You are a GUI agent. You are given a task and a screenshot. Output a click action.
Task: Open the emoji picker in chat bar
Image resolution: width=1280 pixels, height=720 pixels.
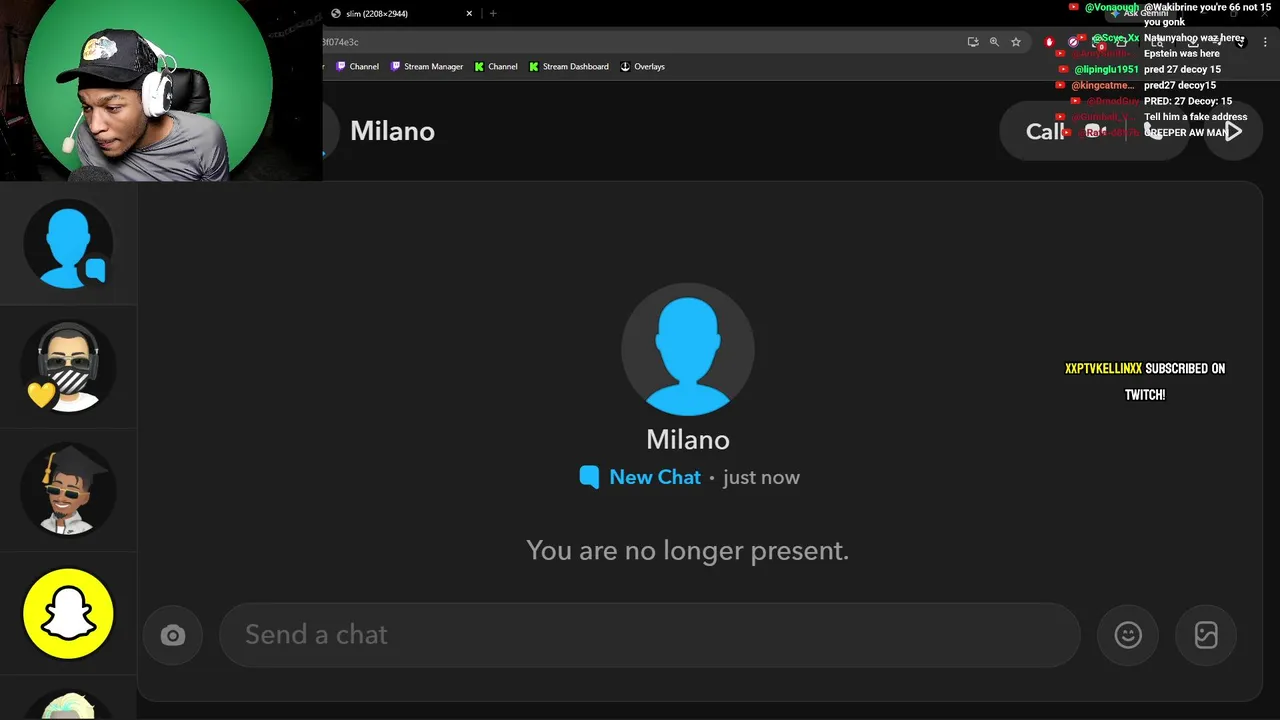[1128, 635]
